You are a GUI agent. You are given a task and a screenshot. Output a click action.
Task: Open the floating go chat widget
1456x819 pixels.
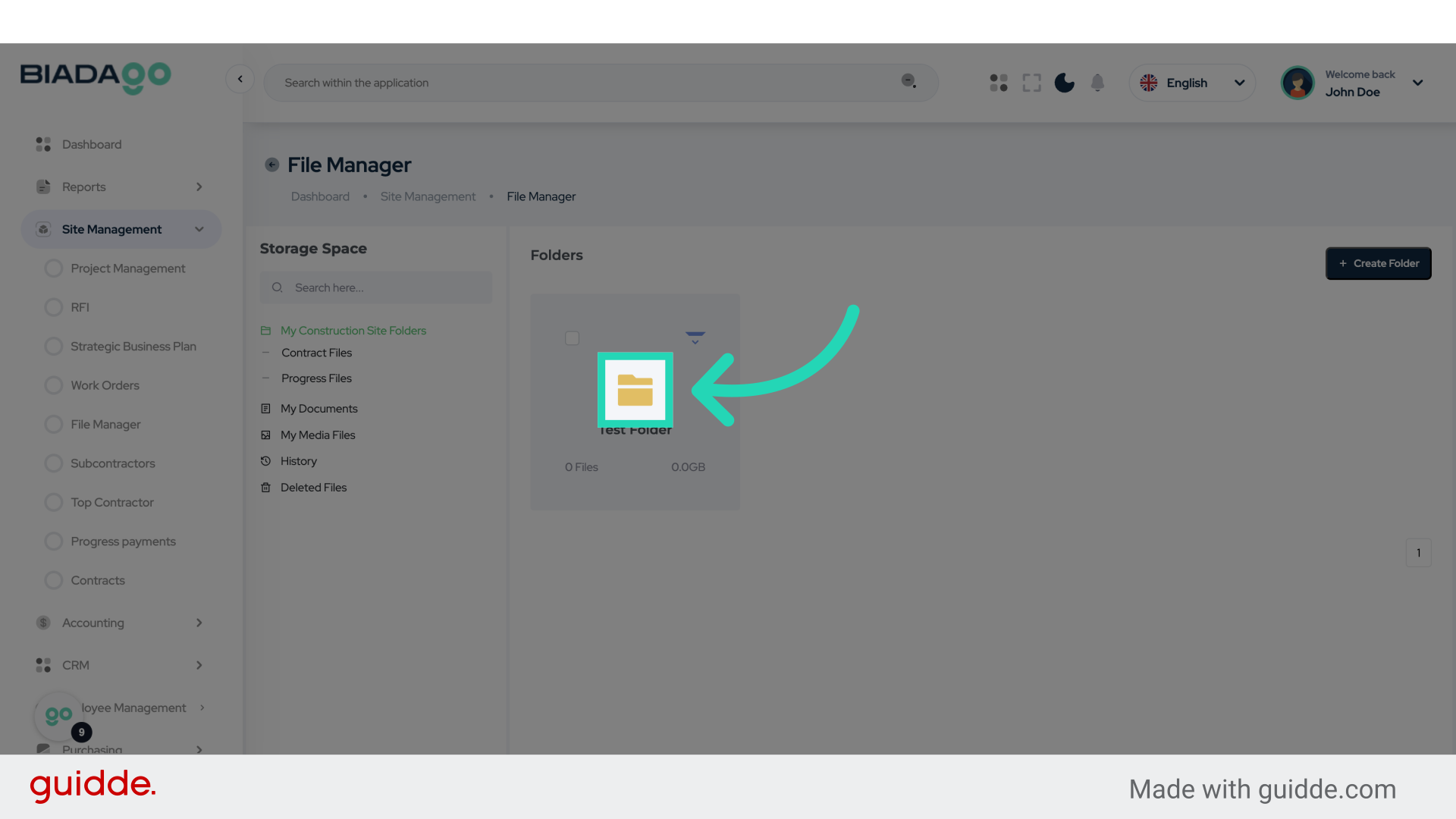pyautogui.click(x=58, y=715)
